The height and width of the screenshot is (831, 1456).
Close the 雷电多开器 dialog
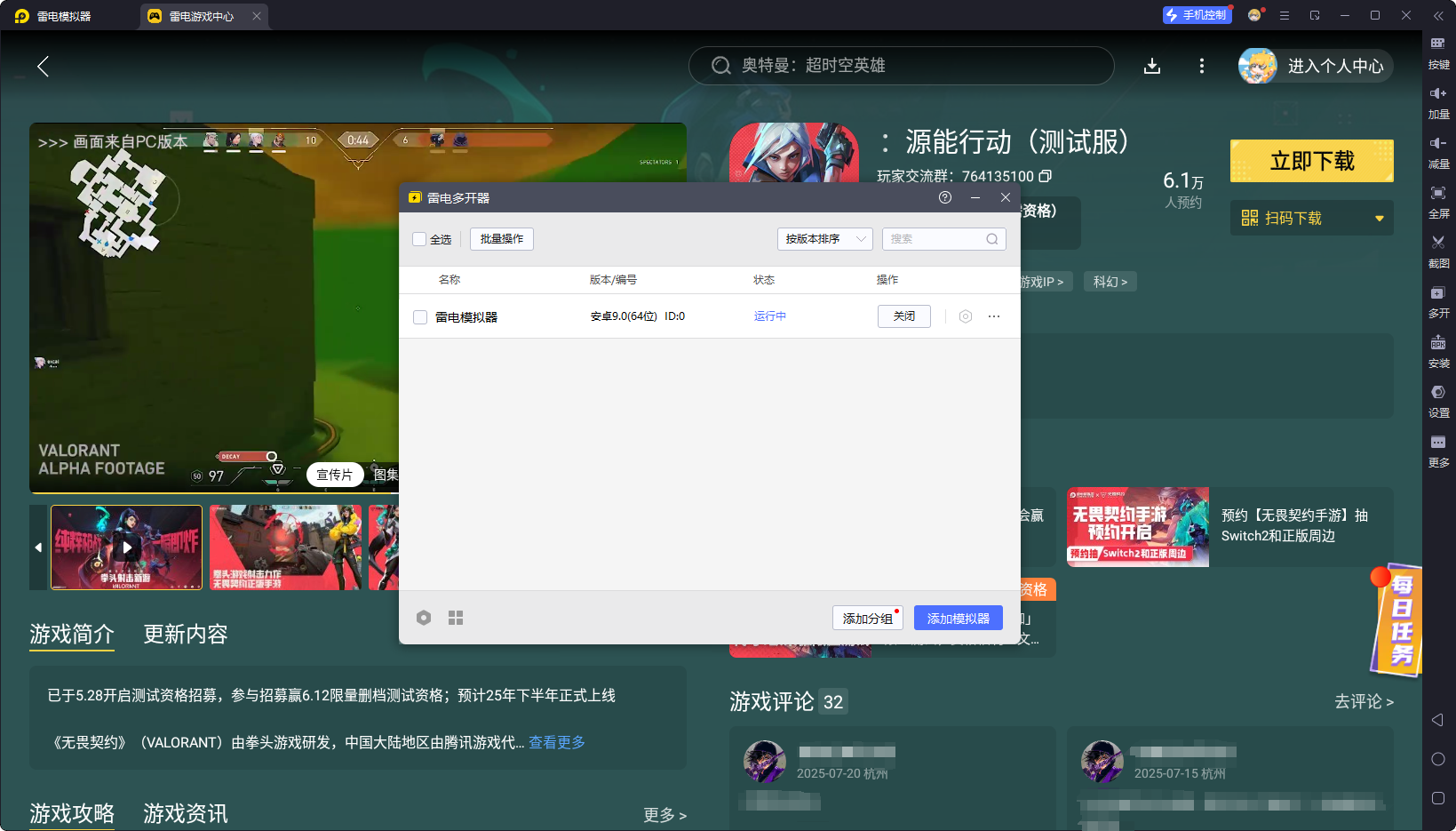click(1006, 197)
